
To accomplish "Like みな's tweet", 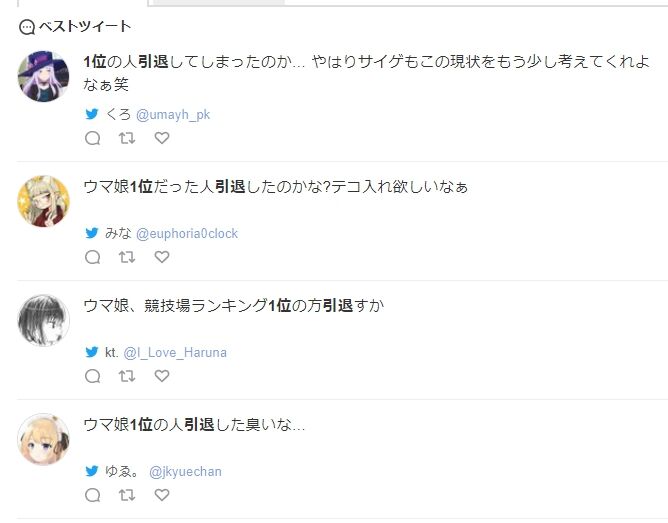I will pyautogui.click(x=162, y=258).
